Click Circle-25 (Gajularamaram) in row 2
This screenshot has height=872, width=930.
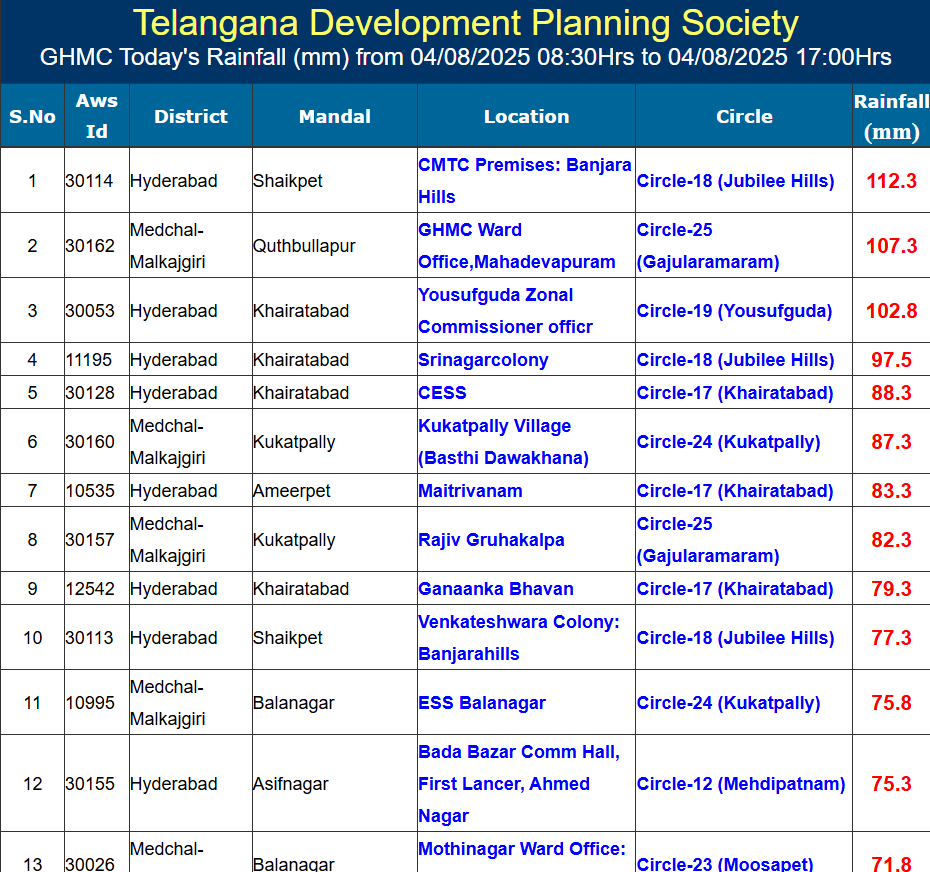pos(708,246)
